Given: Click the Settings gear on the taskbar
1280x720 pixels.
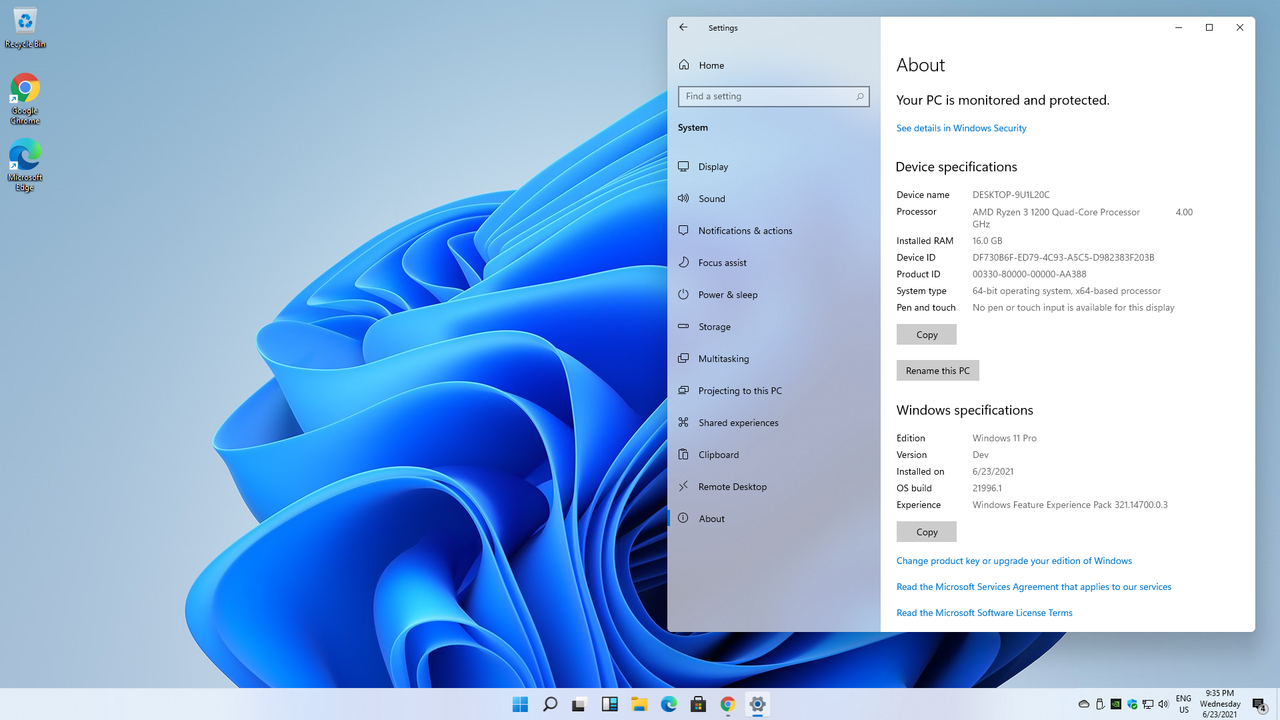Looking at the screenshot, I should coord(757,704).
